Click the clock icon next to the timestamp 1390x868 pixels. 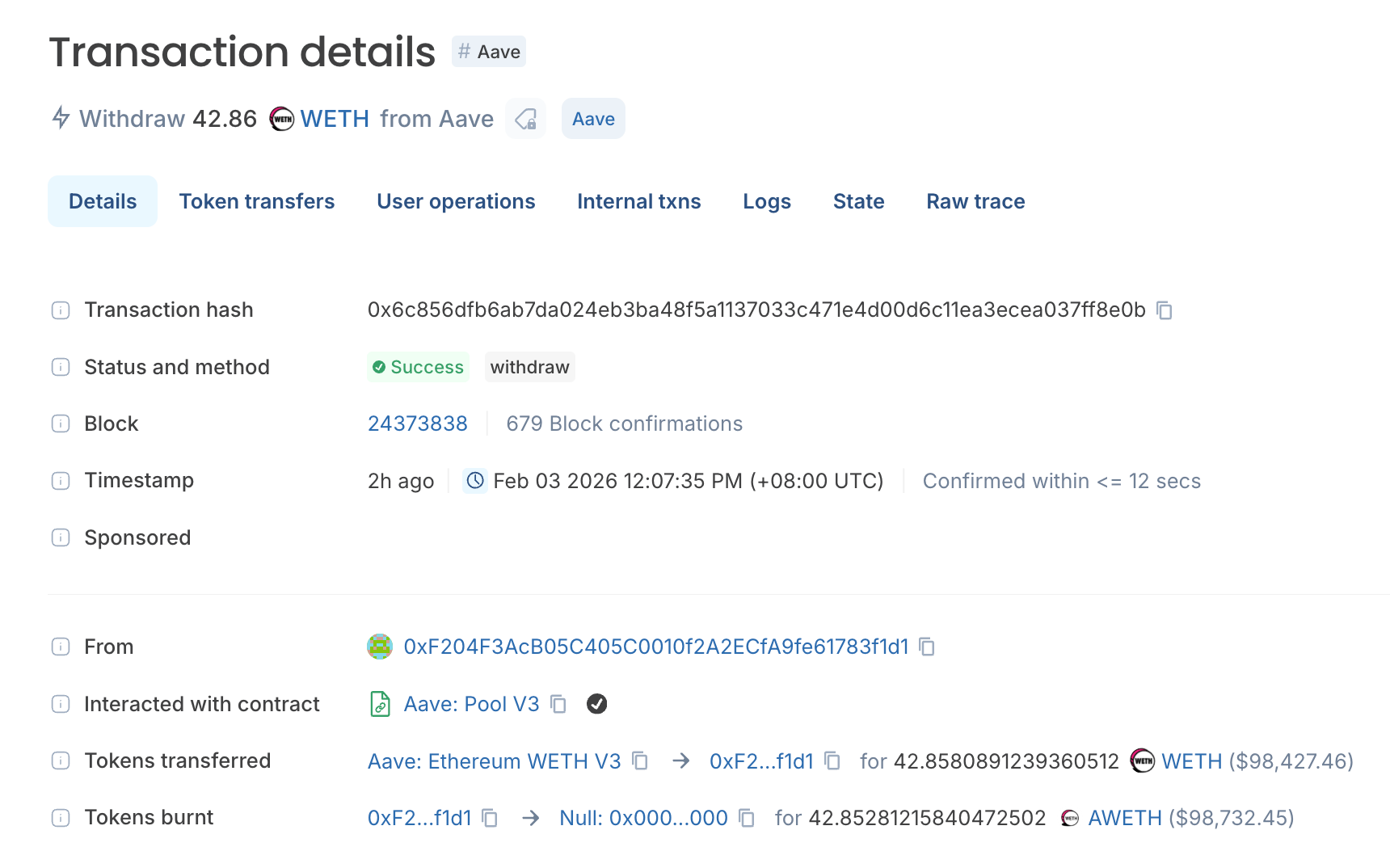474,481
